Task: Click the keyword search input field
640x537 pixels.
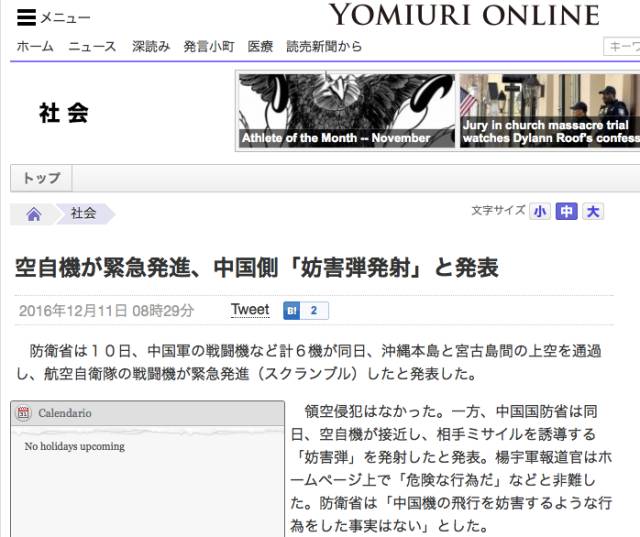Action: (621, 47)
